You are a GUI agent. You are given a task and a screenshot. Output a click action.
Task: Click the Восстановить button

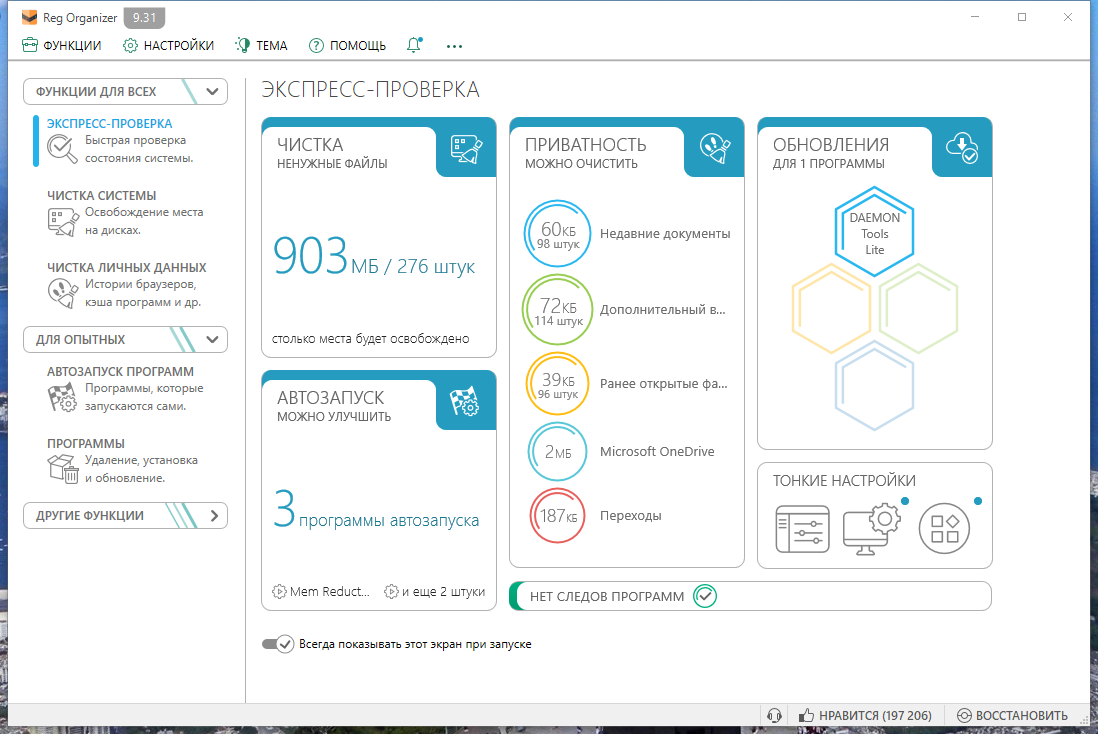1012,715
